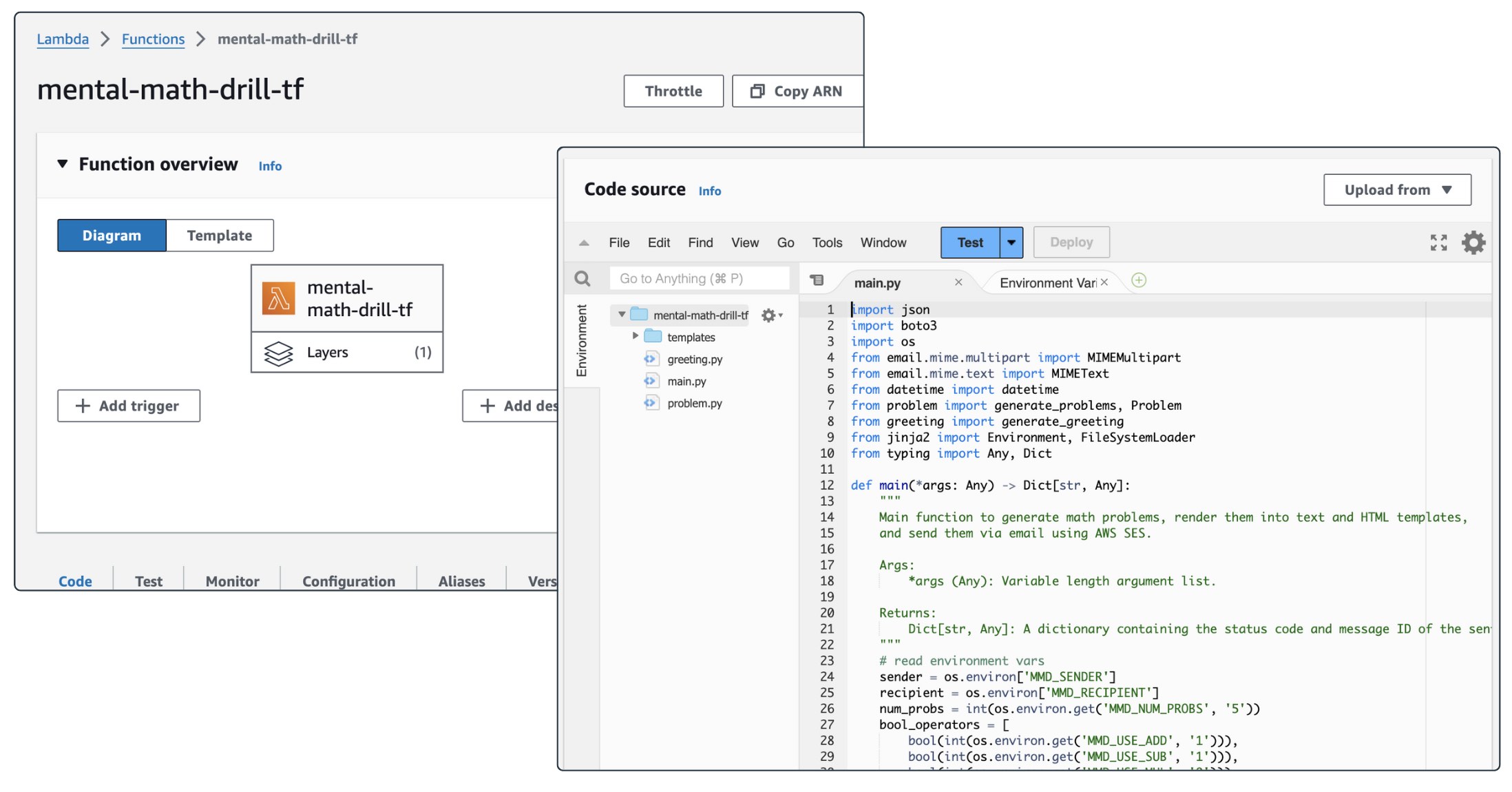Follow the Functions breadcrumb link
The width and height of the screenshot is (1512, 792).
click(x=154, y=39)
